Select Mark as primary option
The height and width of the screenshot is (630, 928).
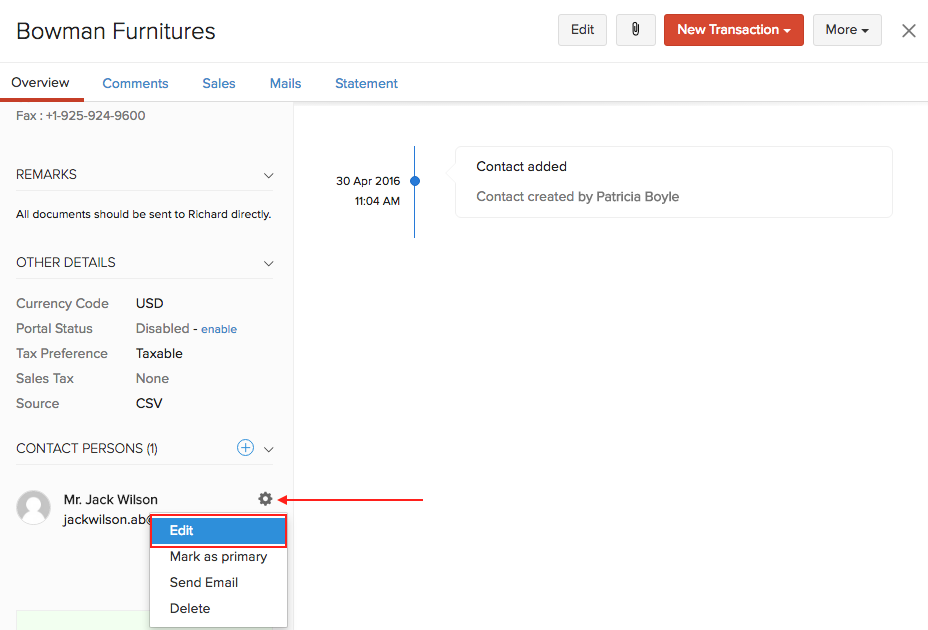[x=218, y=557]
